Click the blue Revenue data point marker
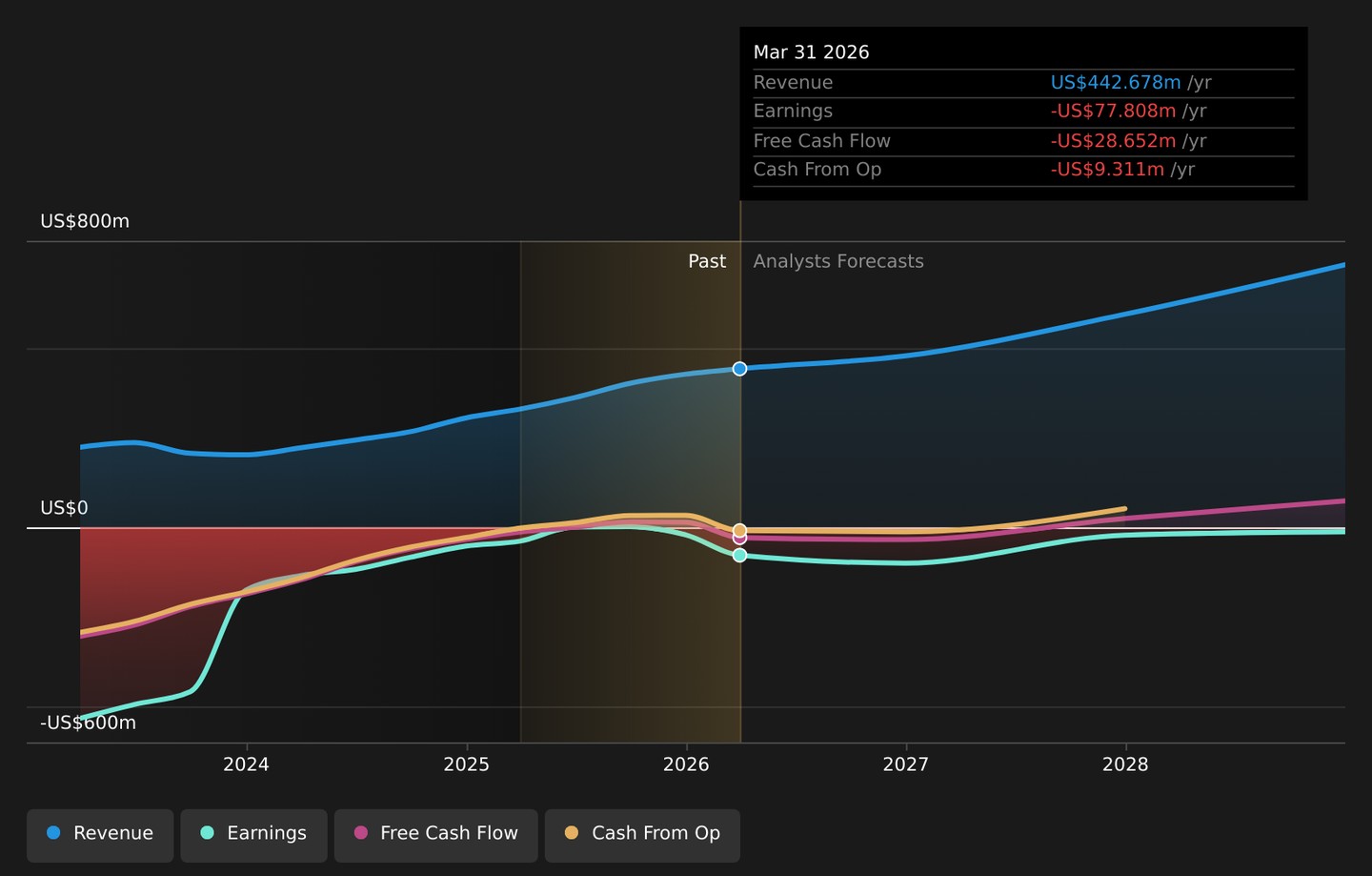 coord(739,369)
